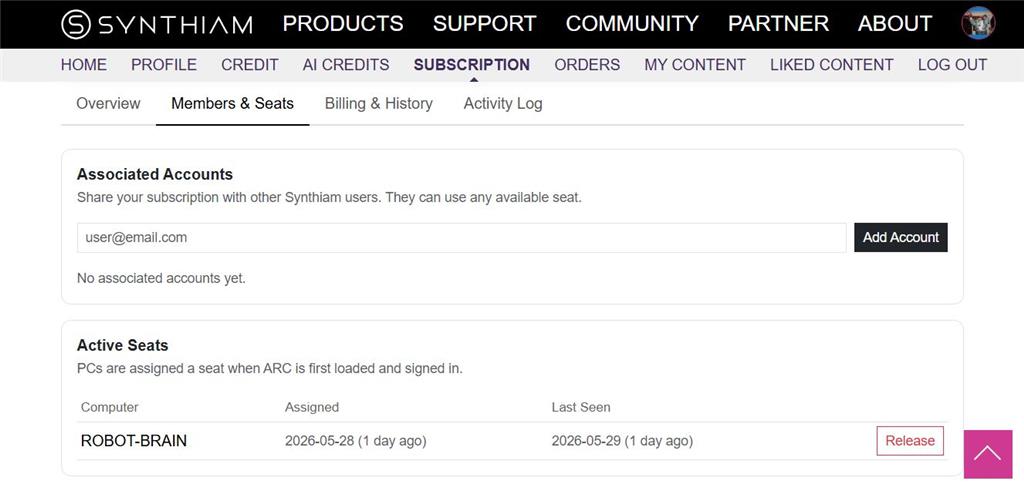The height and width of the screenshot is (497, 1024).
Task: Open LIKED CONTENT page
Action: pyautogui.click(x=831, y=65)
